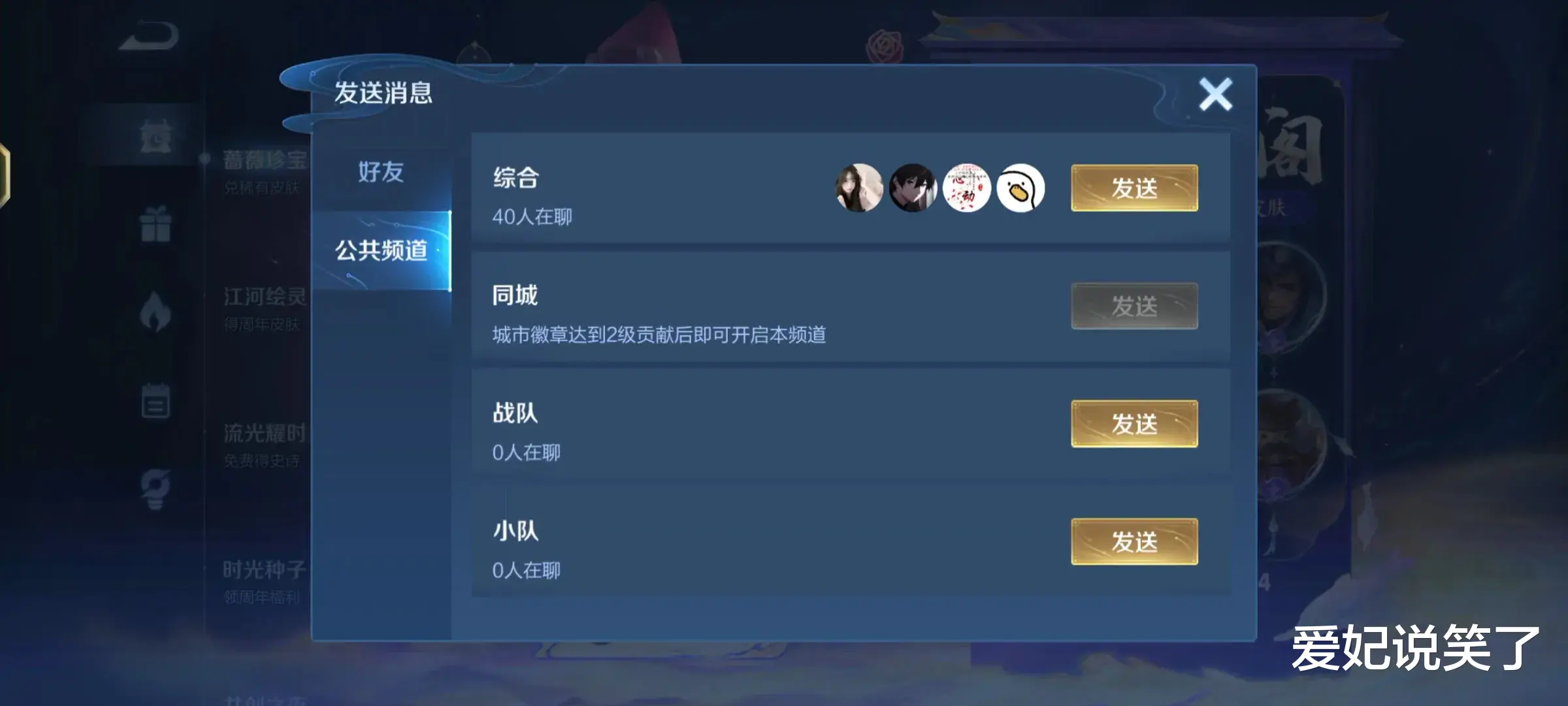The image size is (1568, 706).
Task: Switch to the 好友 tab
Action: click(x=381, y=172)
